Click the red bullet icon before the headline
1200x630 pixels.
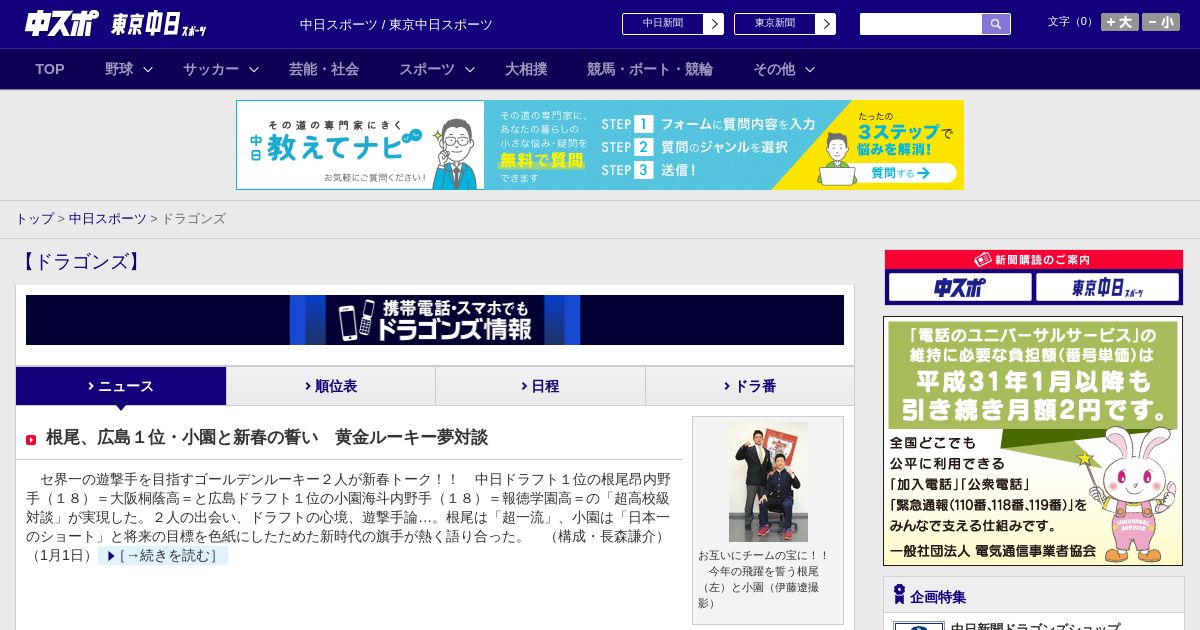31,440
